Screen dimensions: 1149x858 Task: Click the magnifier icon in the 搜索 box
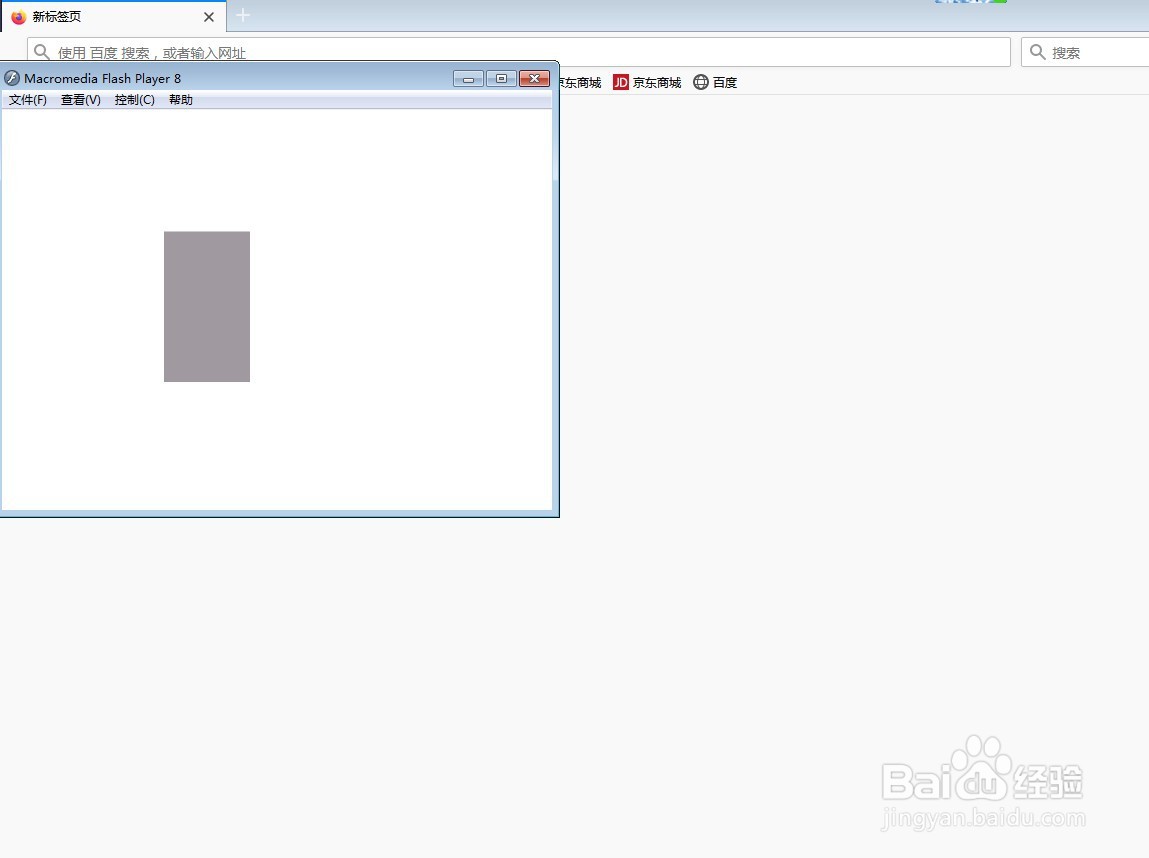coord(1038,52)
